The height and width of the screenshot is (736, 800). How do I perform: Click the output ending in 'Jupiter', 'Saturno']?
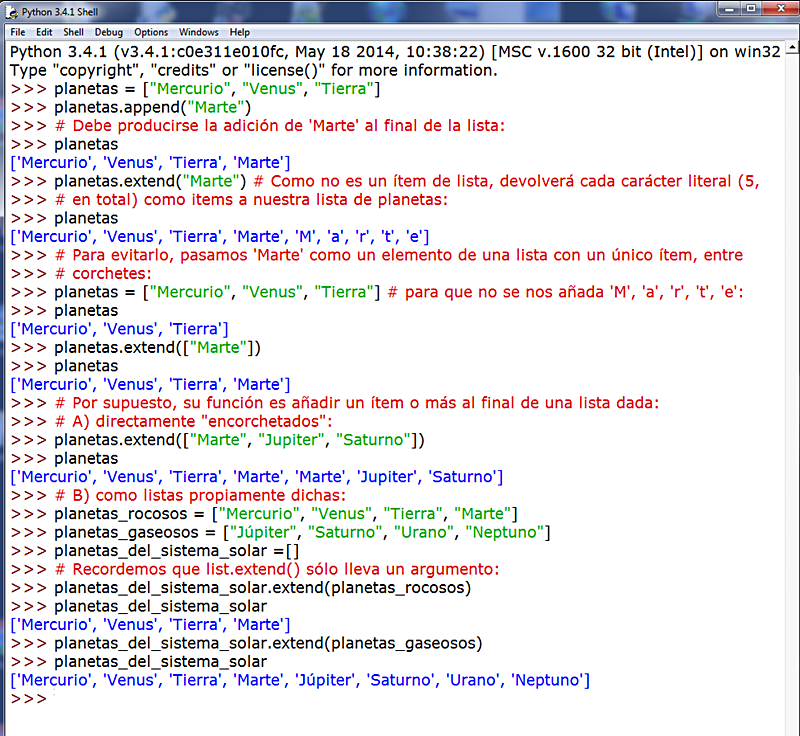click(257, 476)
